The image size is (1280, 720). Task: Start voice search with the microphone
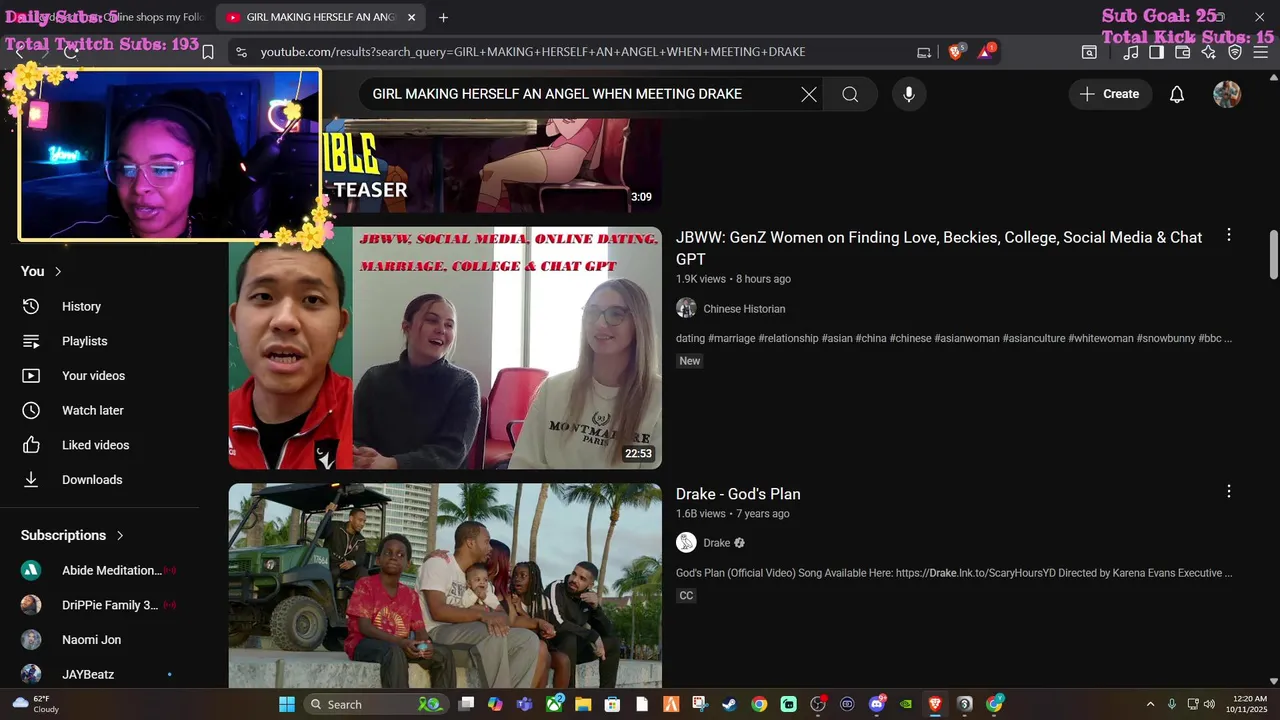(908, 94)
